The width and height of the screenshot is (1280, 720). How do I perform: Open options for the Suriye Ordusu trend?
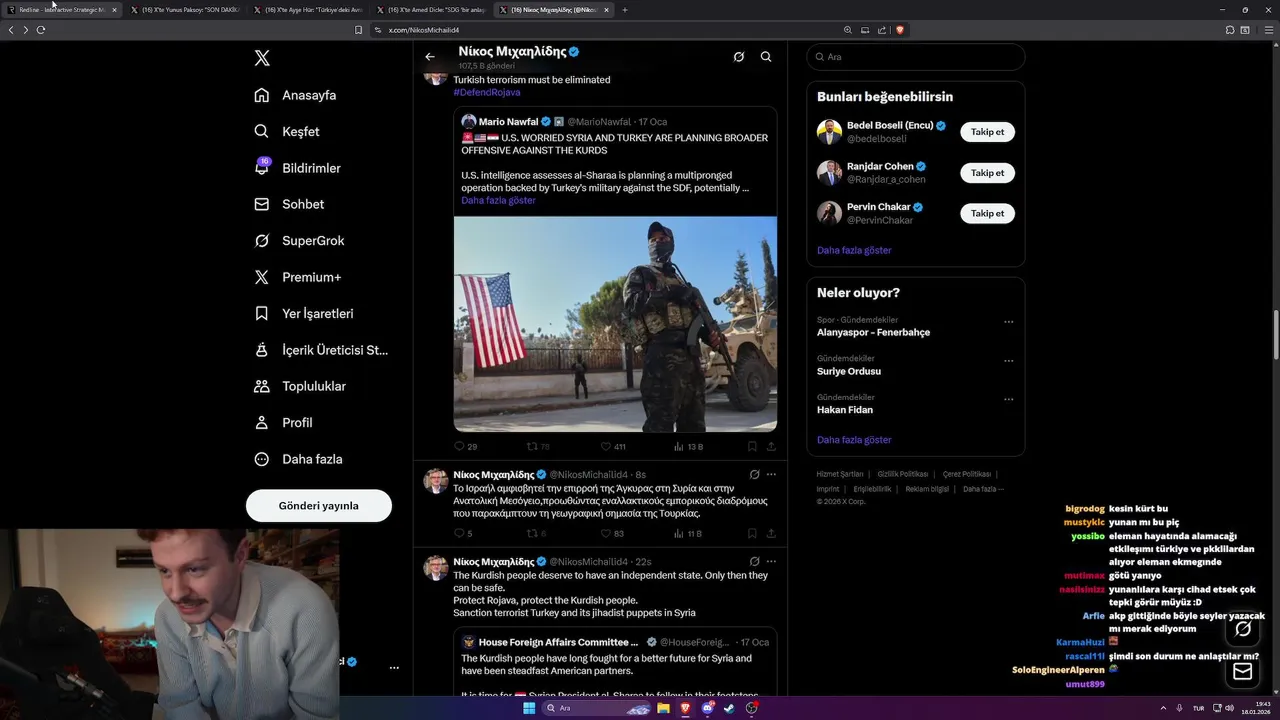tap(1008, 361)
